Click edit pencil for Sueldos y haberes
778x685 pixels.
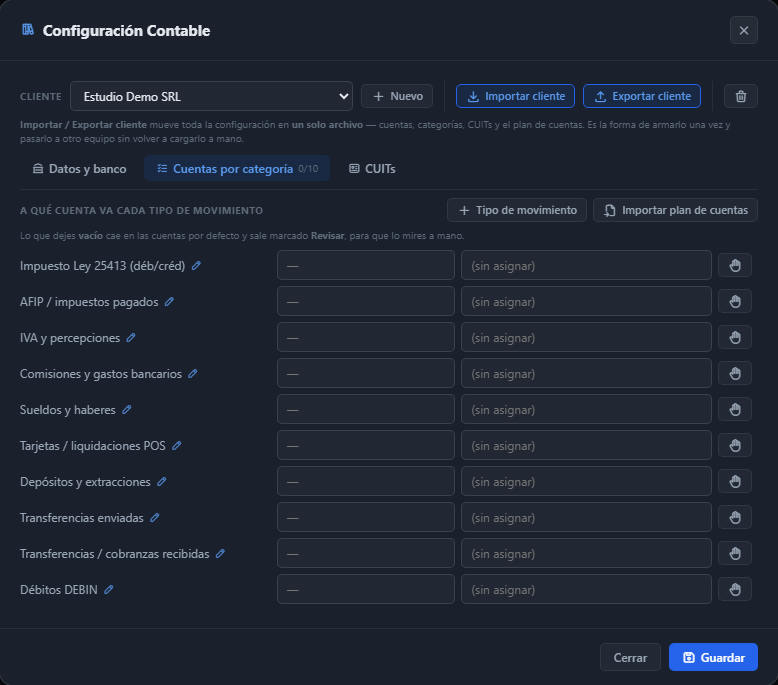click(127, 410)
